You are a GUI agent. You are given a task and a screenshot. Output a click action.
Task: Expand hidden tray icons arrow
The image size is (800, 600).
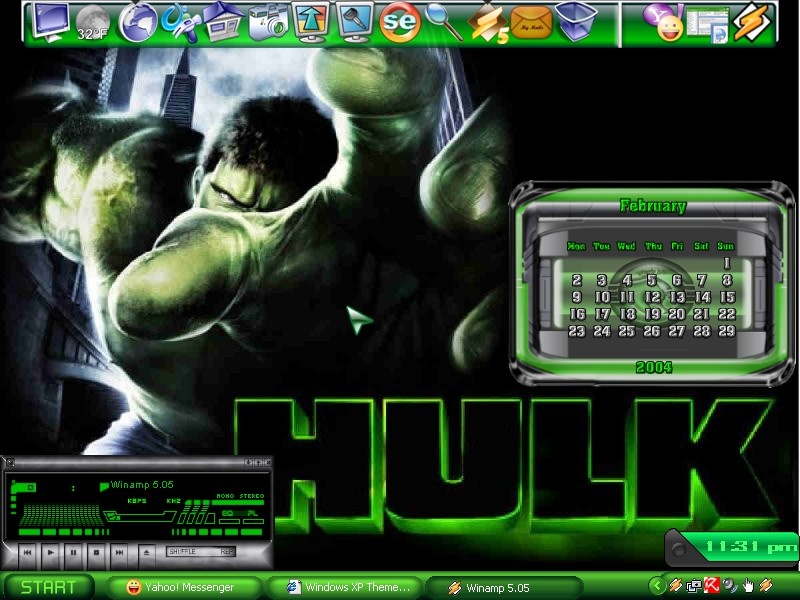(657, 586)
